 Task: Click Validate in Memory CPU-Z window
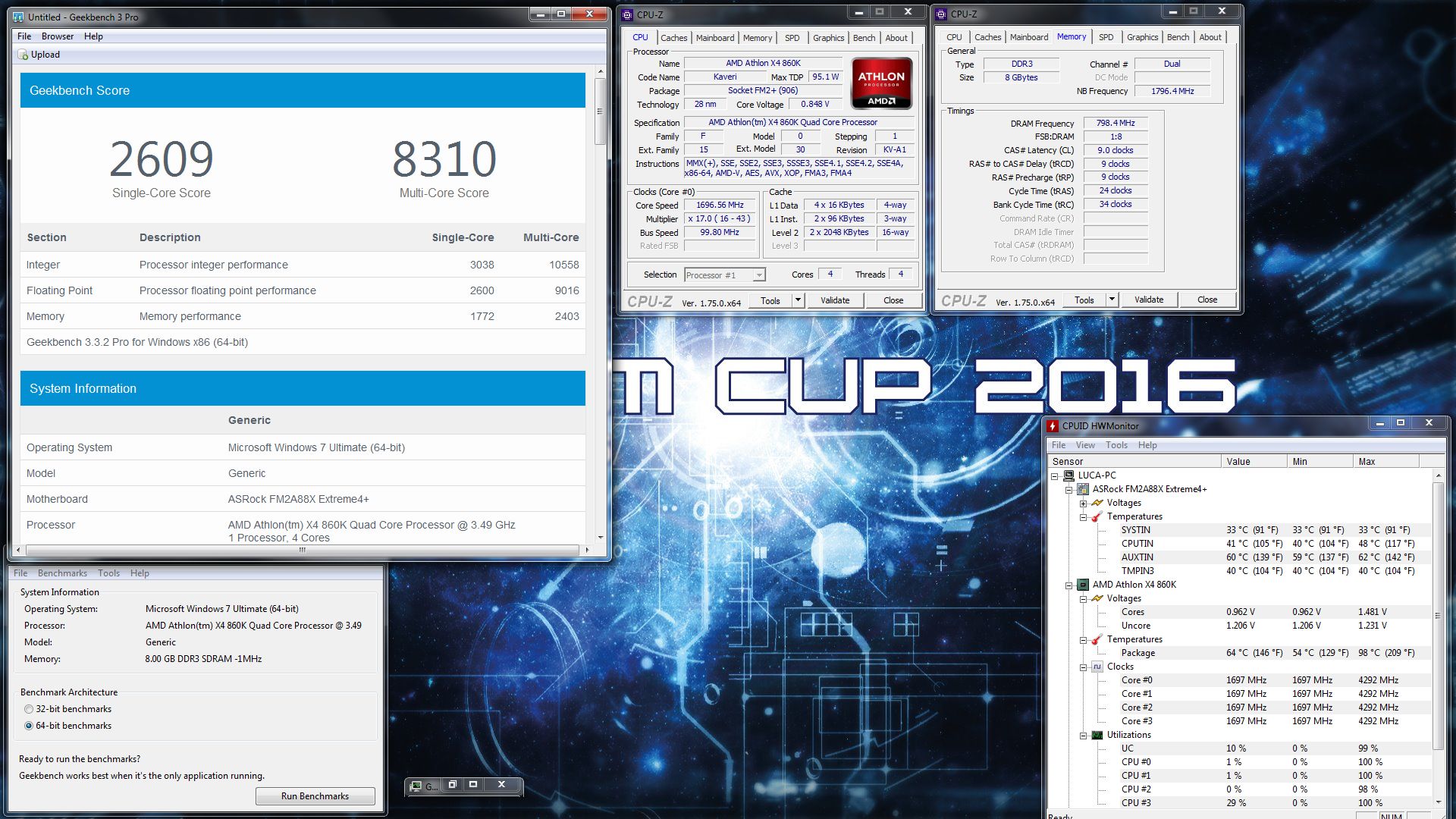(1149, 300)
